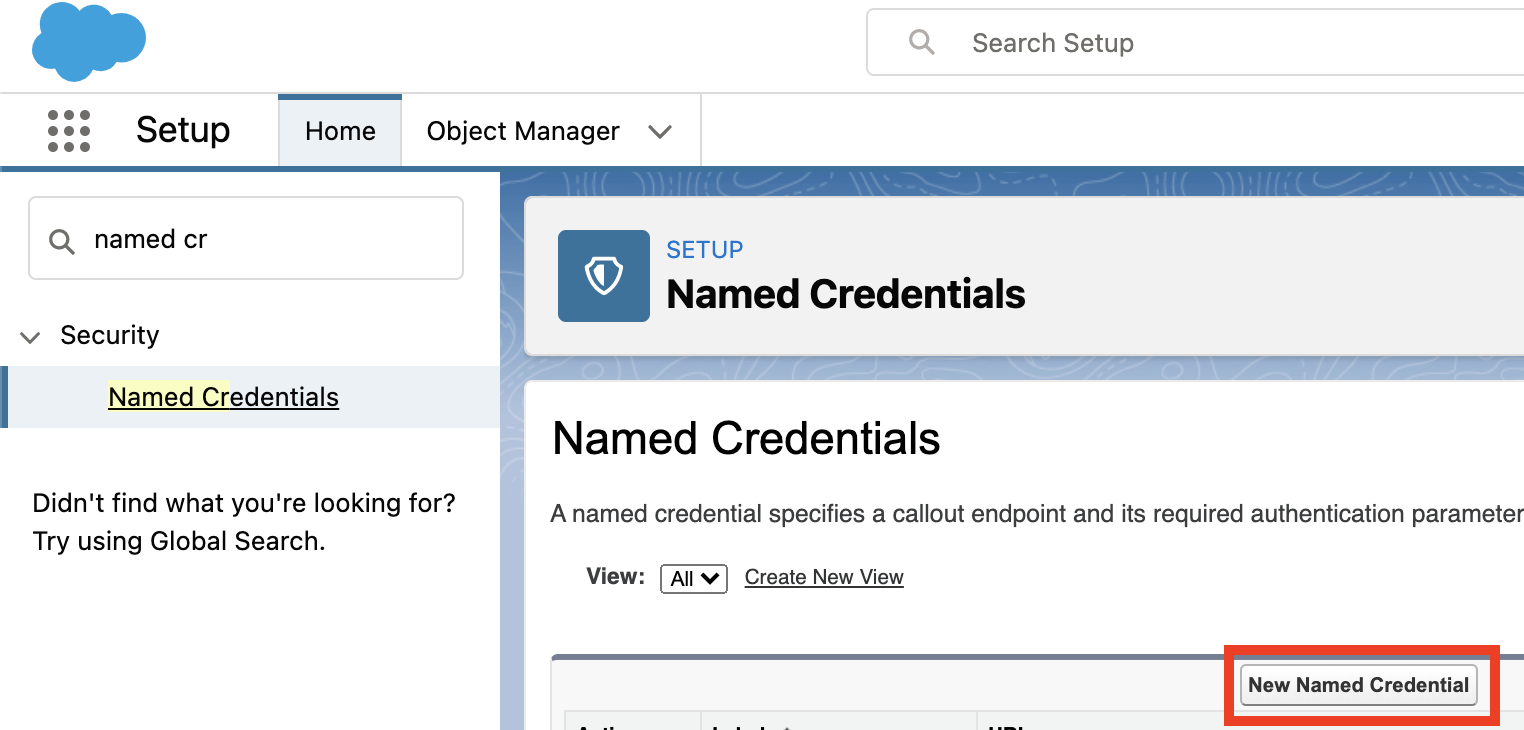Click the large Named Credentials page heading
Screen dimensions: 1524x730
coord(746,438)
